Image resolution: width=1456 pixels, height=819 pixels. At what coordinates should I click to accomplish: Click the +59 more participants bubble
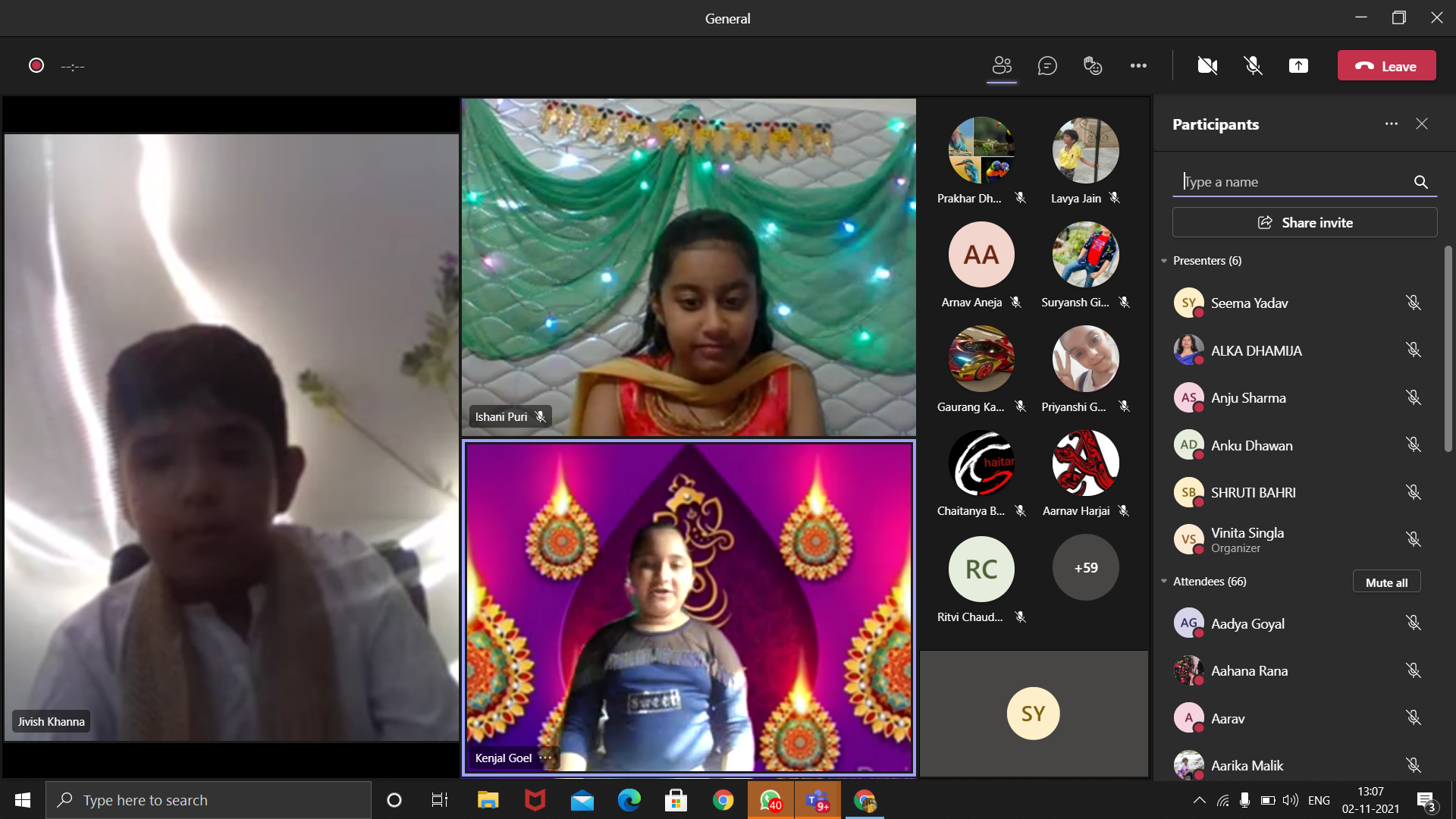pos(1085,568)
